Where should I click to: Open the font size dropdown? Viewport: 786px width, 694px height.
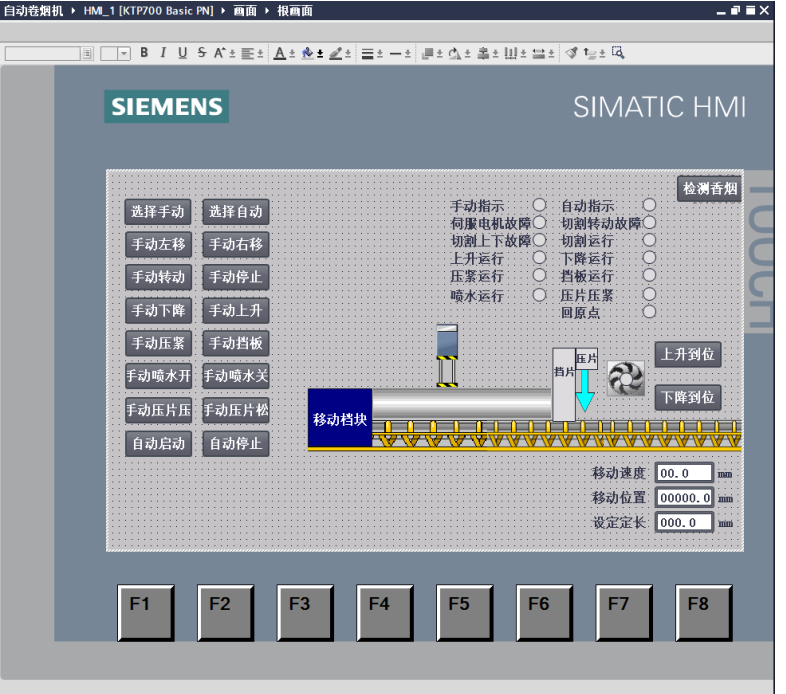(124, 53)
